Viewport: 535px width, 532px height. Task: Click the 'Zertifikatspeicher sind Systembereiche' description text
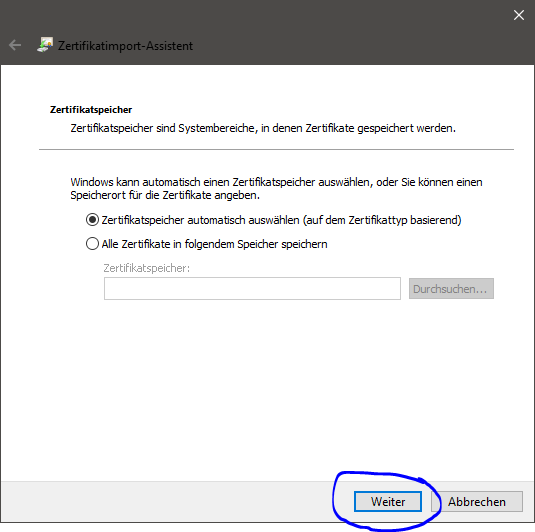pyautogui.click(x=263, y=128)
